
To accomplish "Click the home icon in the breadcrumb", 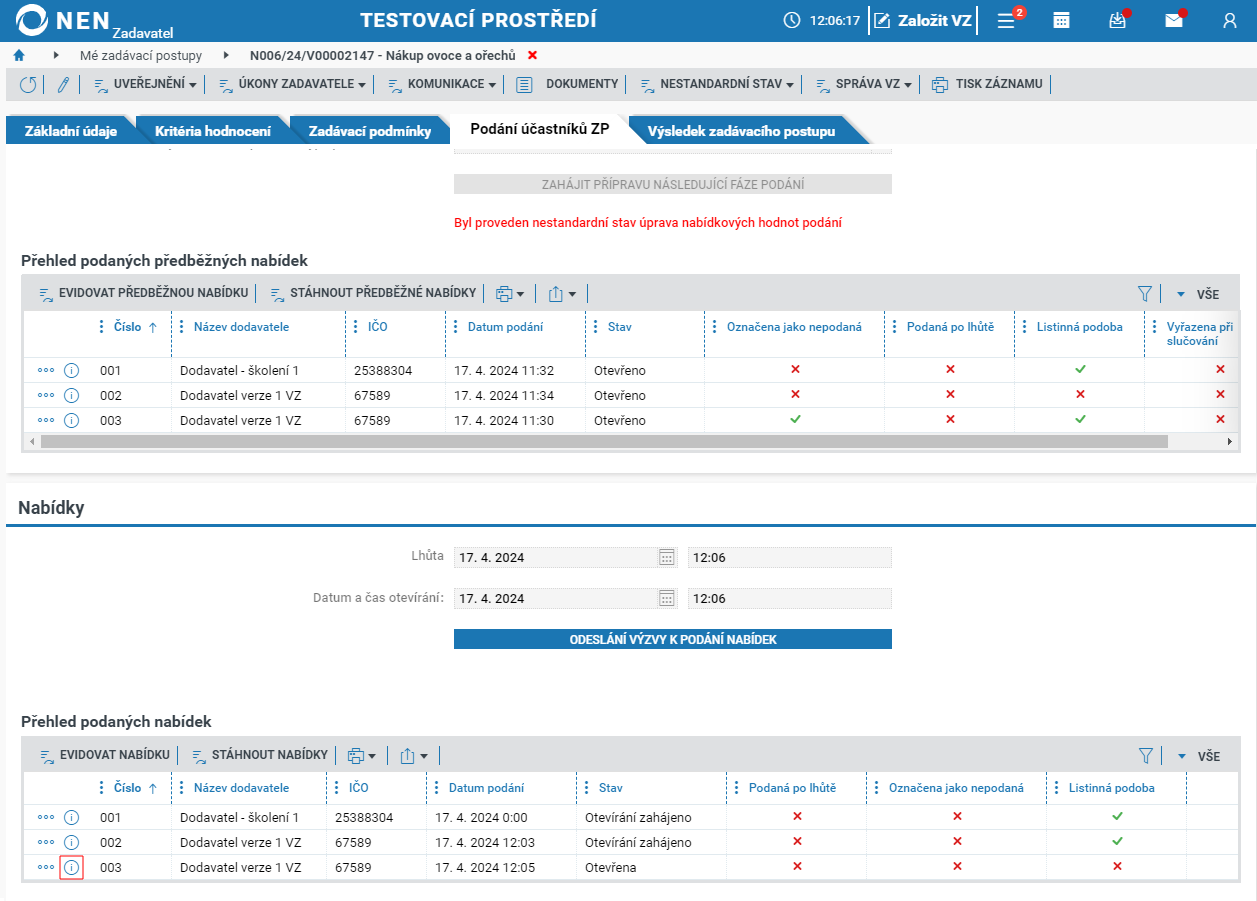I will tap(19, 55).
